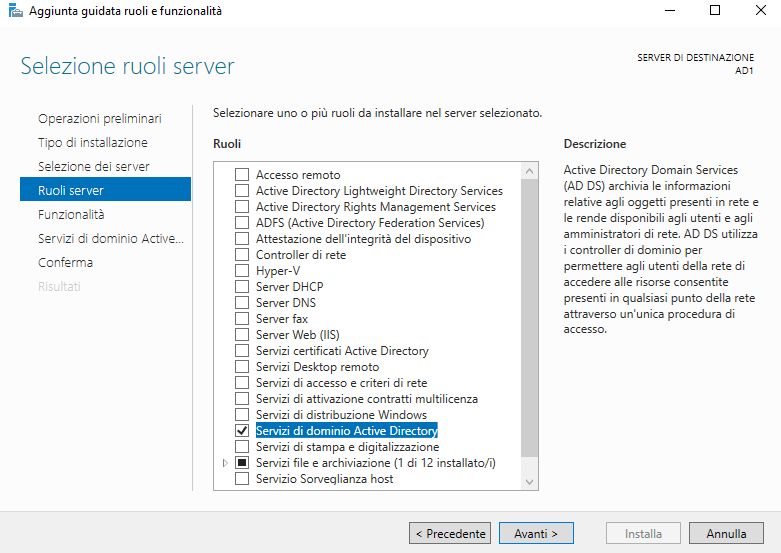Select the Server Web (IIS) label
The image size is (781, 553).
click(x=298, y=335)
